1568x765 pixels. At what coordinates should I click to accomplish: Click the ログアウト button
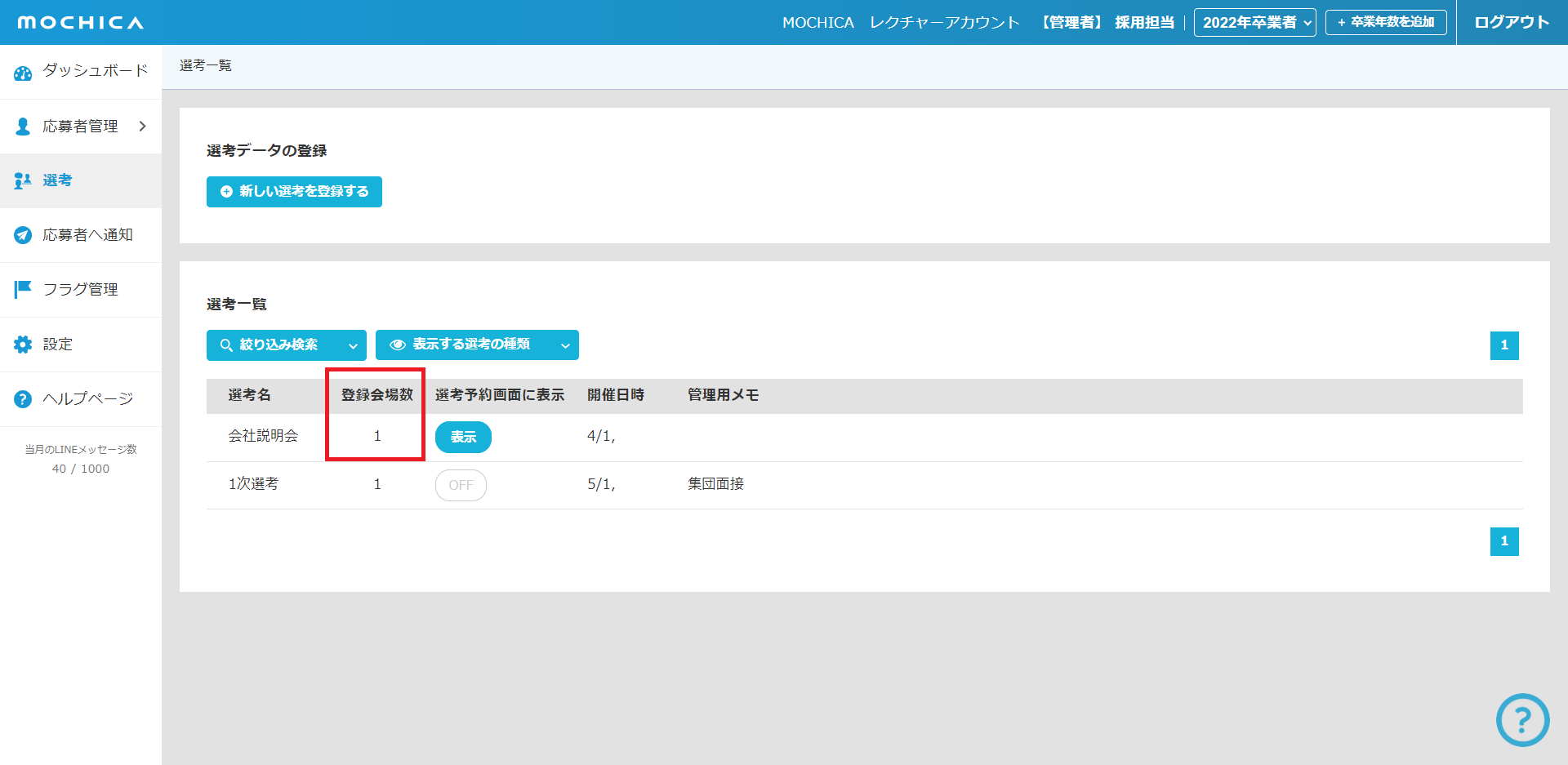1512,23
